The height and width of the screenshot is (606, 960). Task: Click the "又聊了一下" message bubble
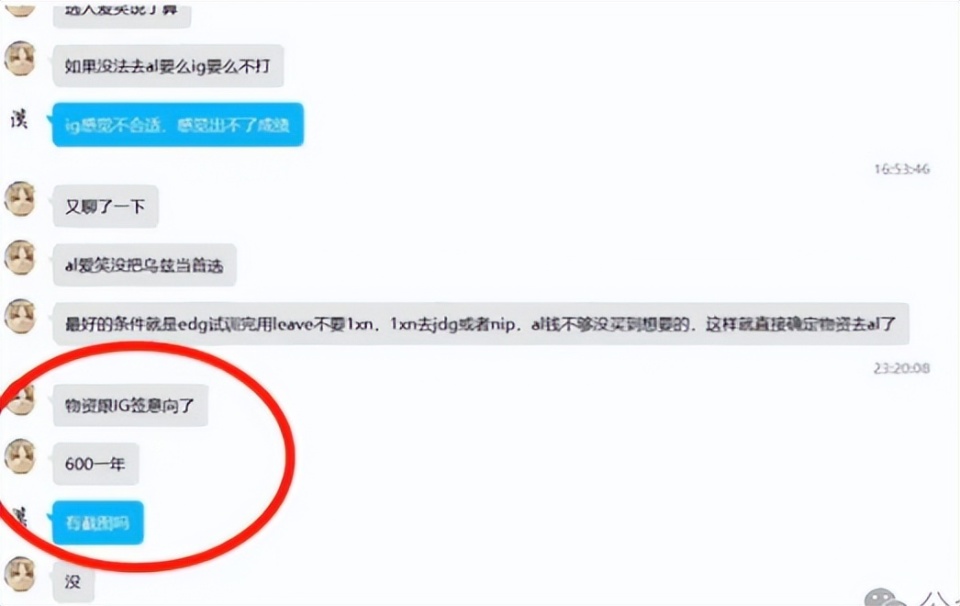click(x=105, y=206)
